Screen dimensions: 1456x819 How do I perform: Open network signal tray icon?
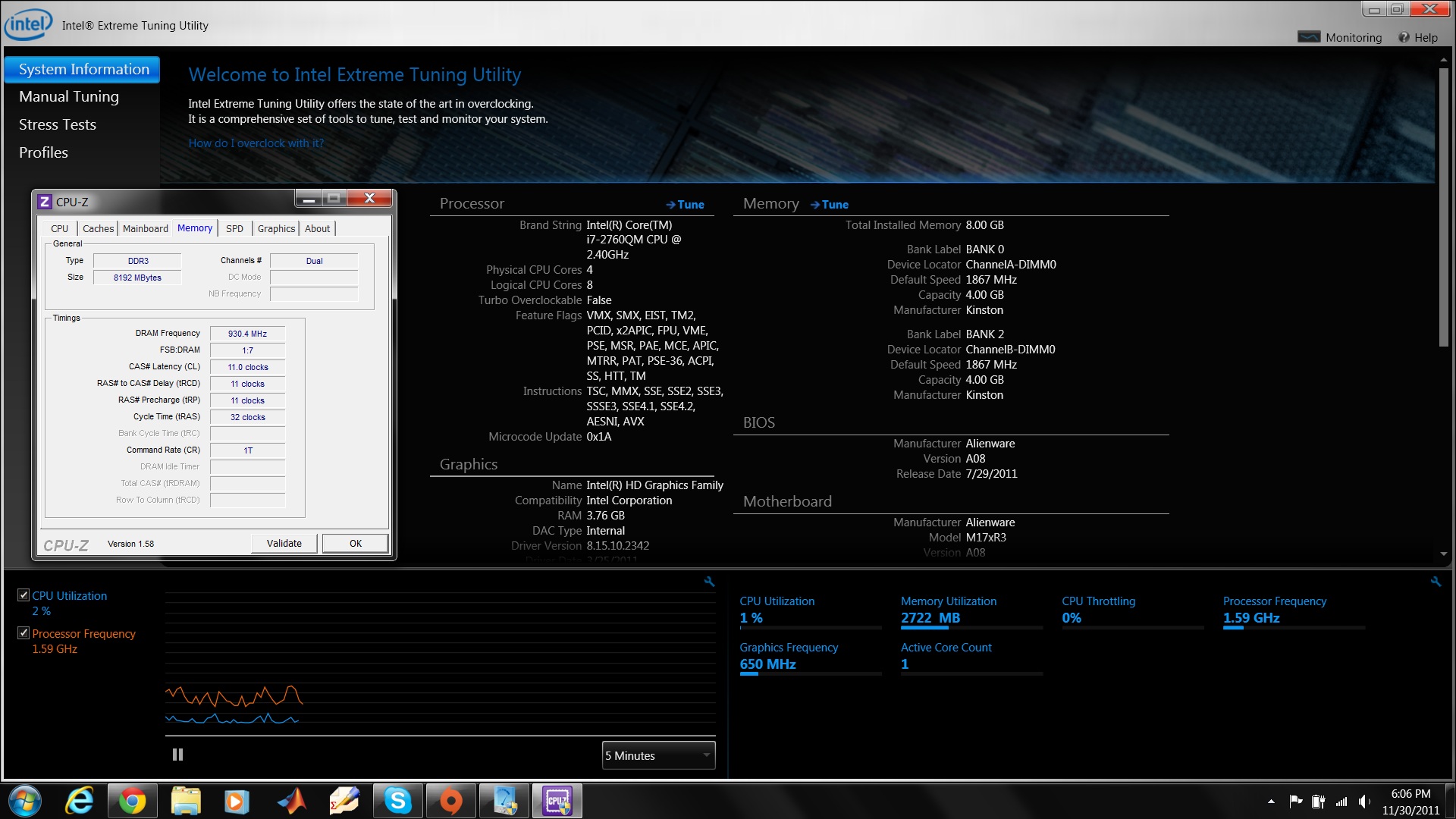[x=1341, y=801]
